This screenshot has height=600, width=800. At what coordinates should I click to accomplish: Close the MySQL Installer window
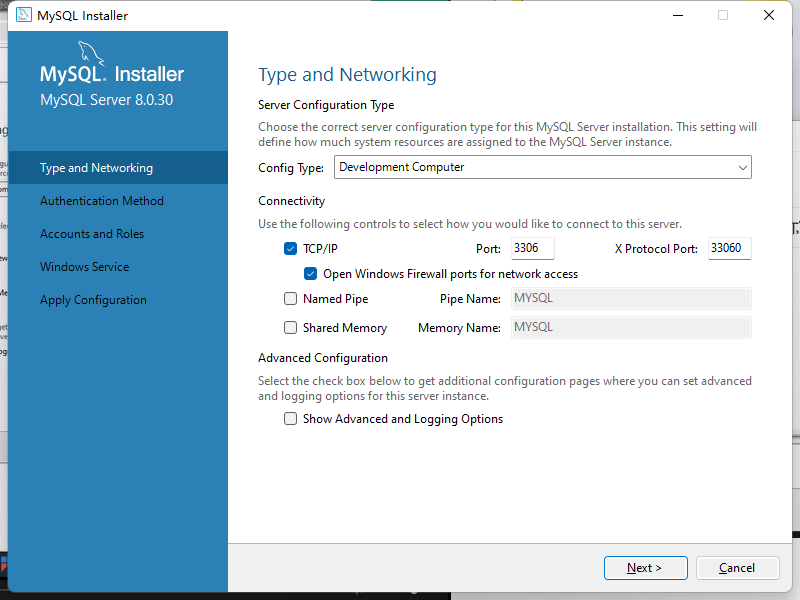pyautogui.click(x=769, y=15)
